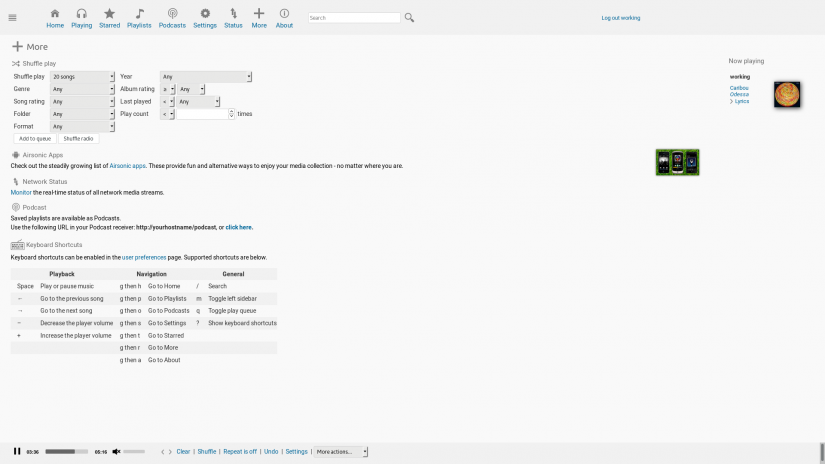Click the Airsonic apps phones image

coord(678,162)
